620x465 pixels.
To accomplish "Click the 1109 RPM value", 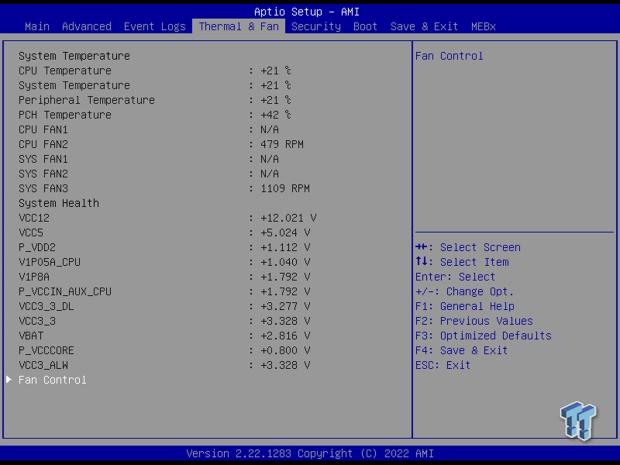I will [285, 189].
